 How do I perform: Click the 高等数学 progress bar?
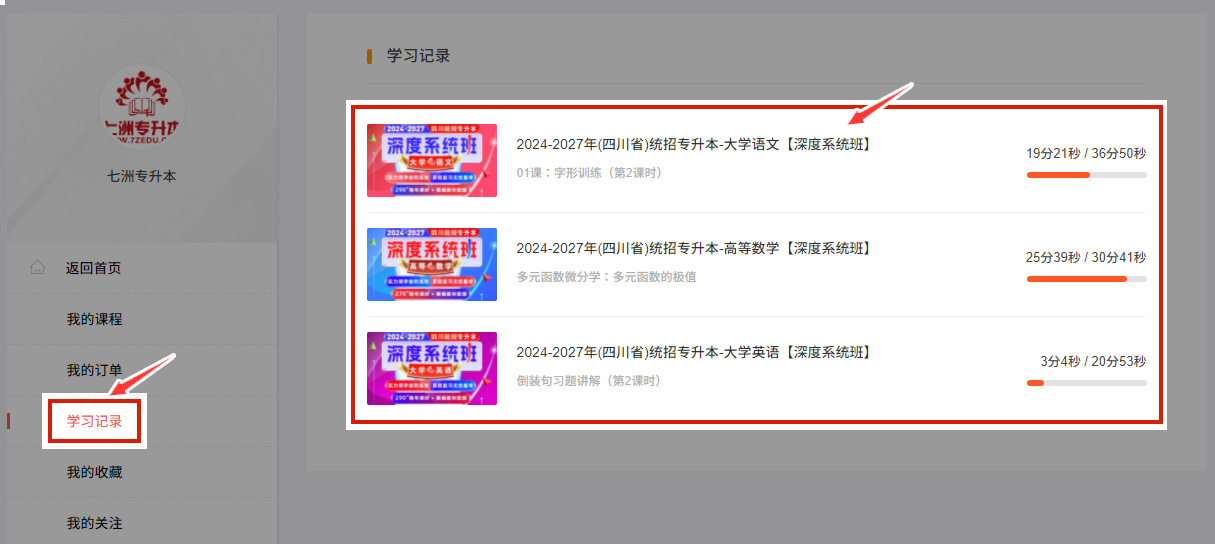pos(1086,279)
